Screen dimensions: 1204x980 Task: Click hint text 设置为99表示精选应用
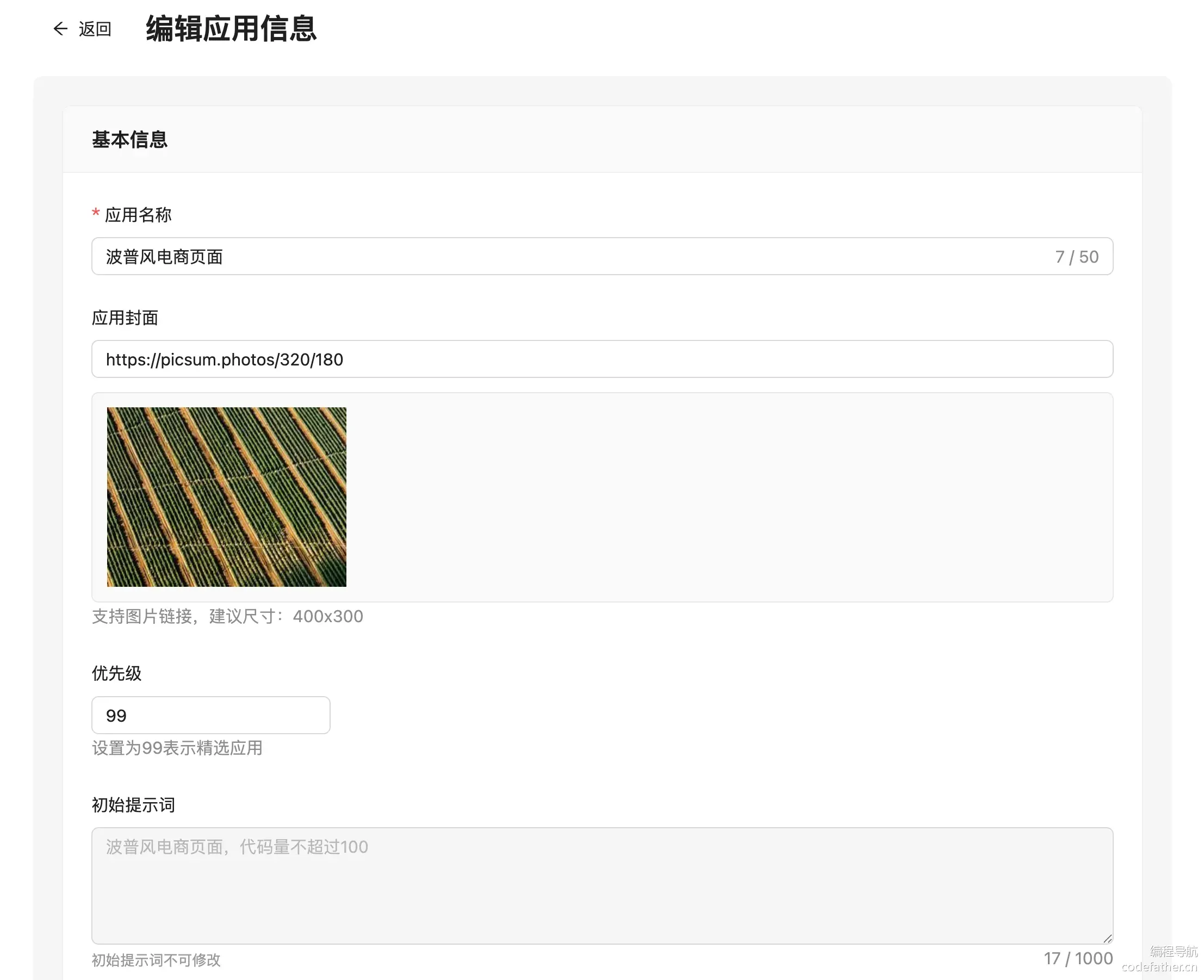coord(177,748)
